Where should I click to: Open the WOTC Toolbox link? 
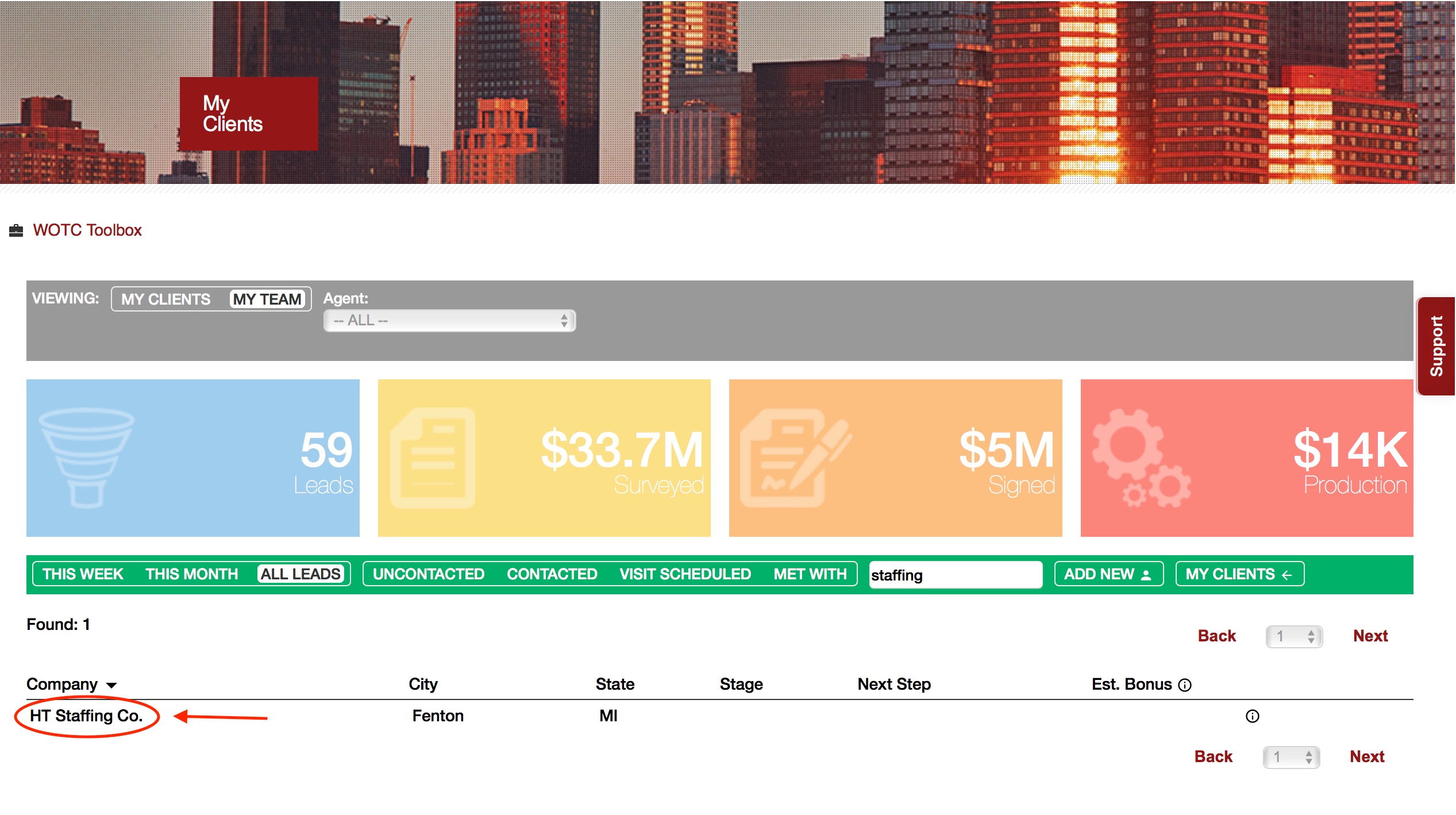(x=87, y=230)
